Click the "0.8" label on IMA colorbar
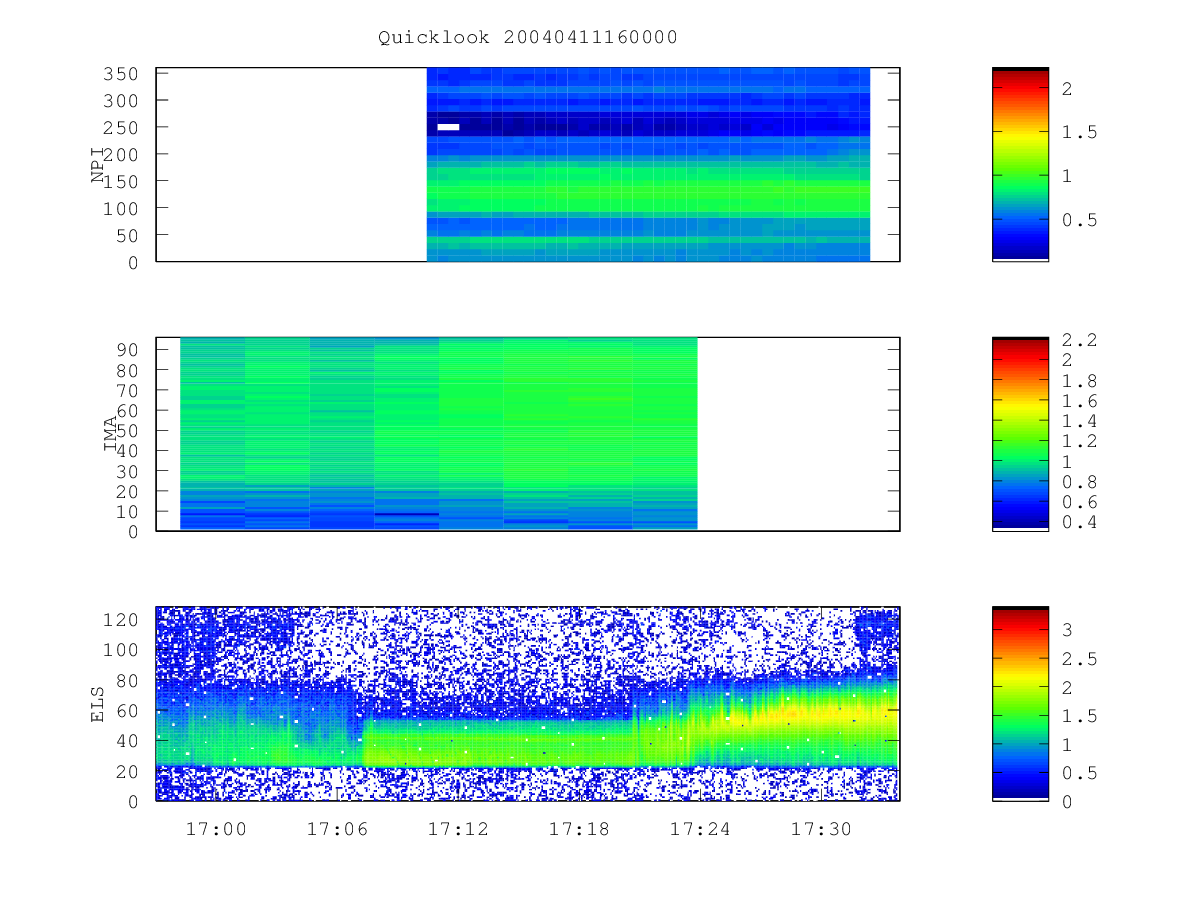 click(1079, 482)
